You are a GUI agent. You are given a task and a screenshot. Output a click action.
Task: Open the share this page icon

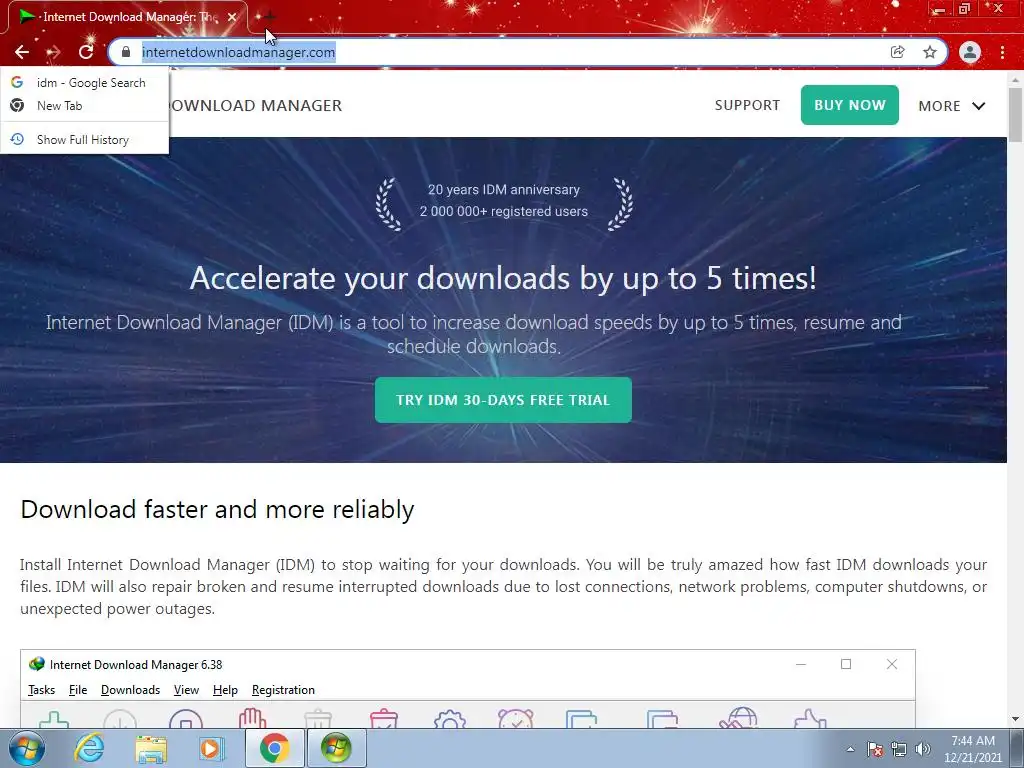tap(897, 52)
